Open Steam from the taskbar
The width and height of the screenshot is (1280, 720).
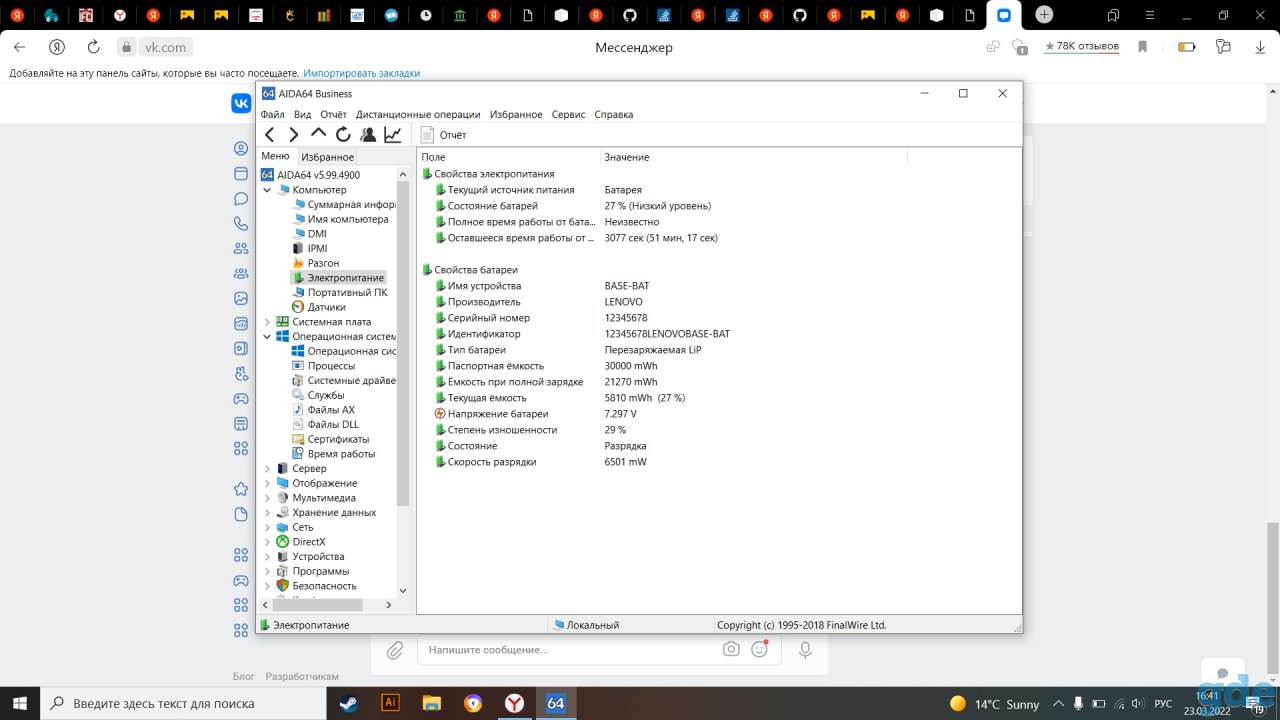click(x=349, y=703)
